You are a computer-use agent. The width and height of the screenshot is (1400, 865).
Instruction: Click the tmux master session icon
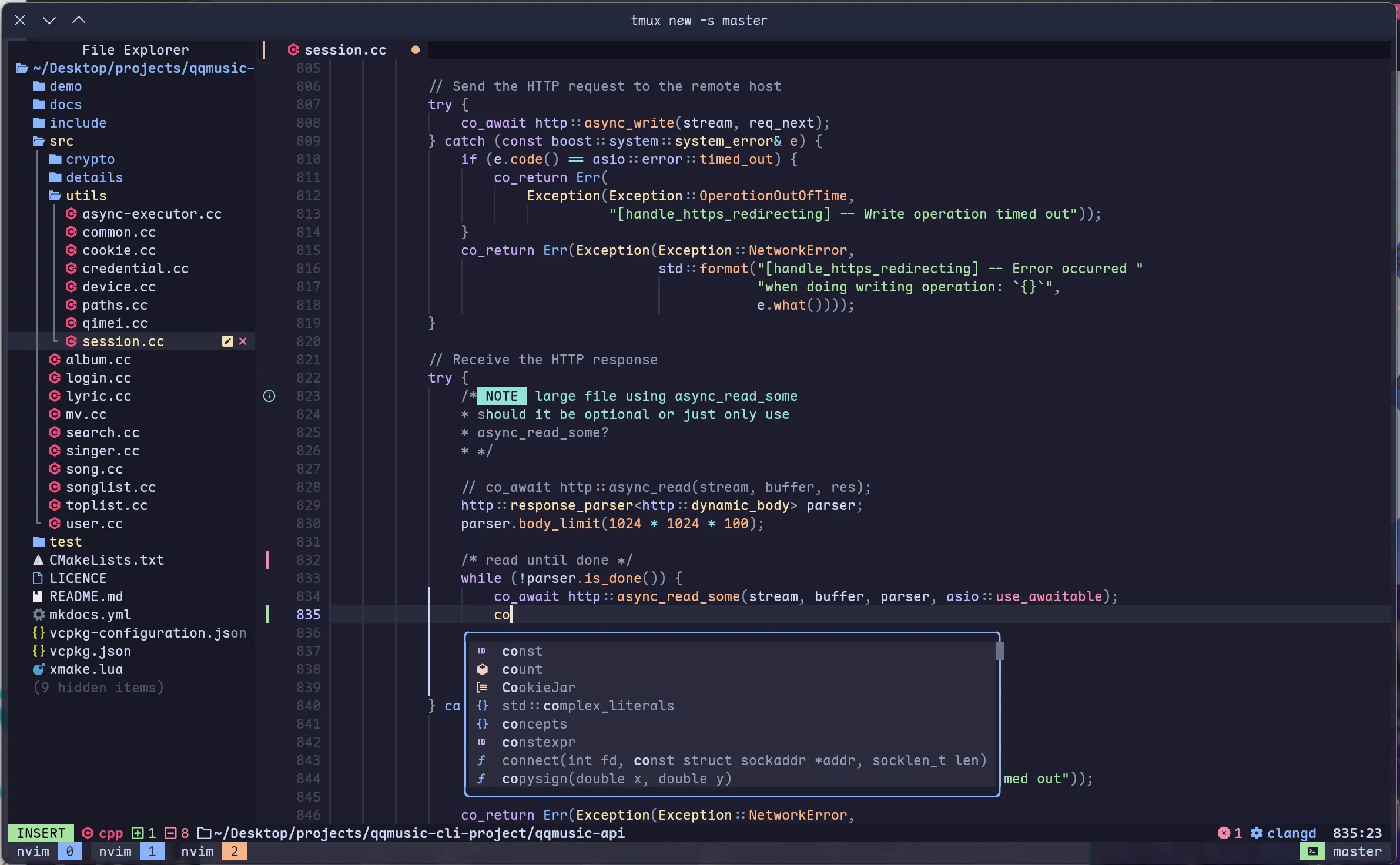tap(1312, 851)
